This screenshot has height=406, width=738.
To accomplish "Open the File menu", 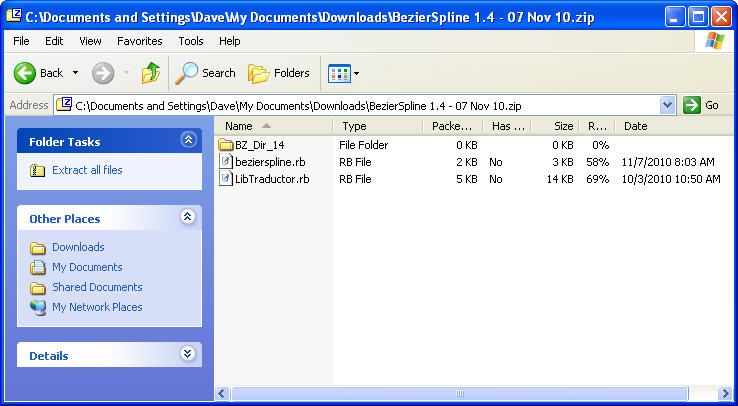I will [21, 41].
